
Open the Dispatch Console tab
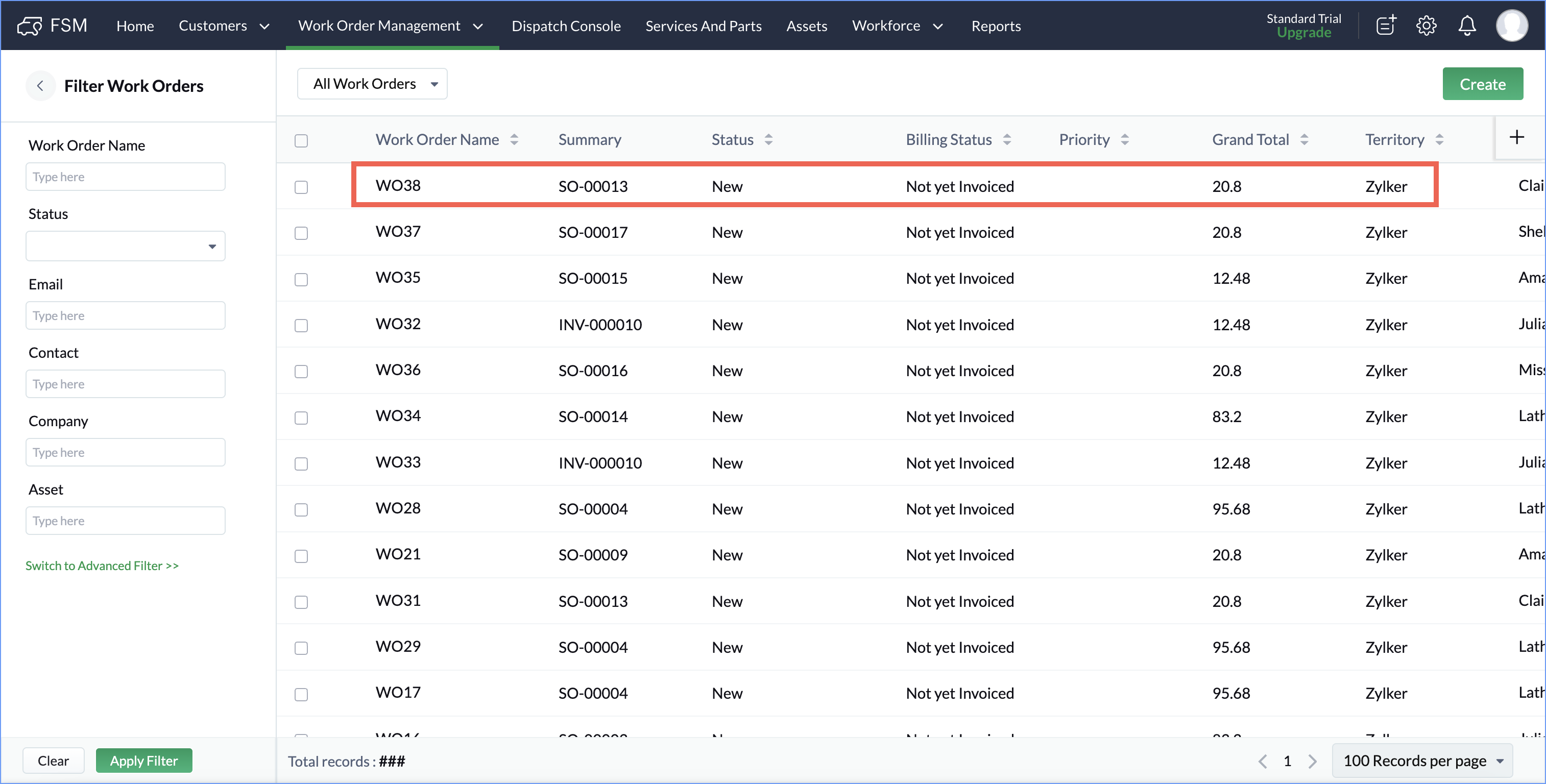565,26
